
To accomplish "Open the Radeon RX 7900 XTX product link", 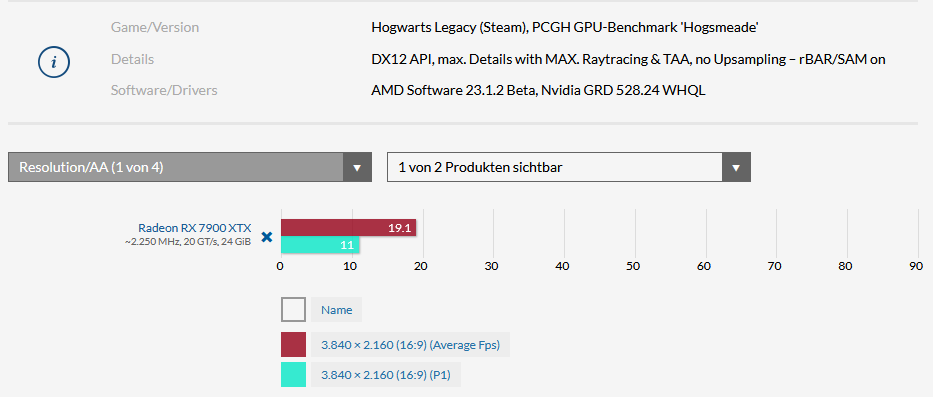I will point(195,227).
